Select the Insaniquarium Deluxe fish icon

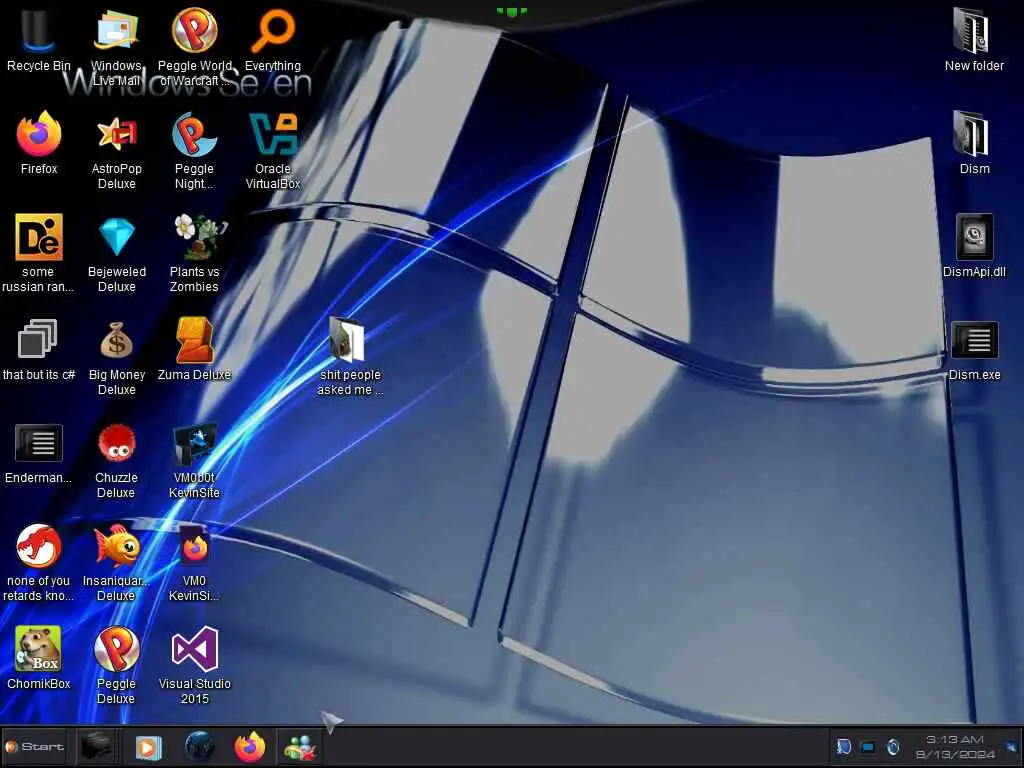pos(118,546)
